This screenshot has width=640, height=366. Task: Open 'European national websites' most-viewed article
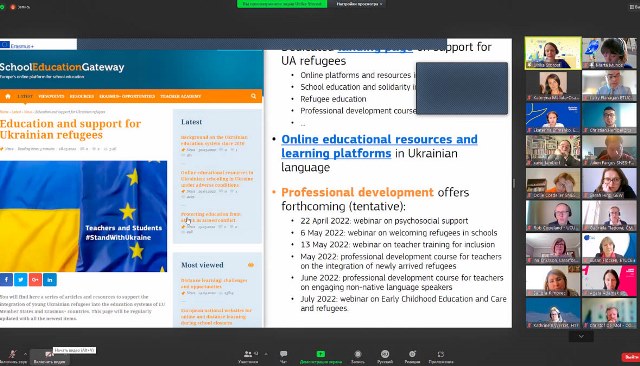(216, 316)
